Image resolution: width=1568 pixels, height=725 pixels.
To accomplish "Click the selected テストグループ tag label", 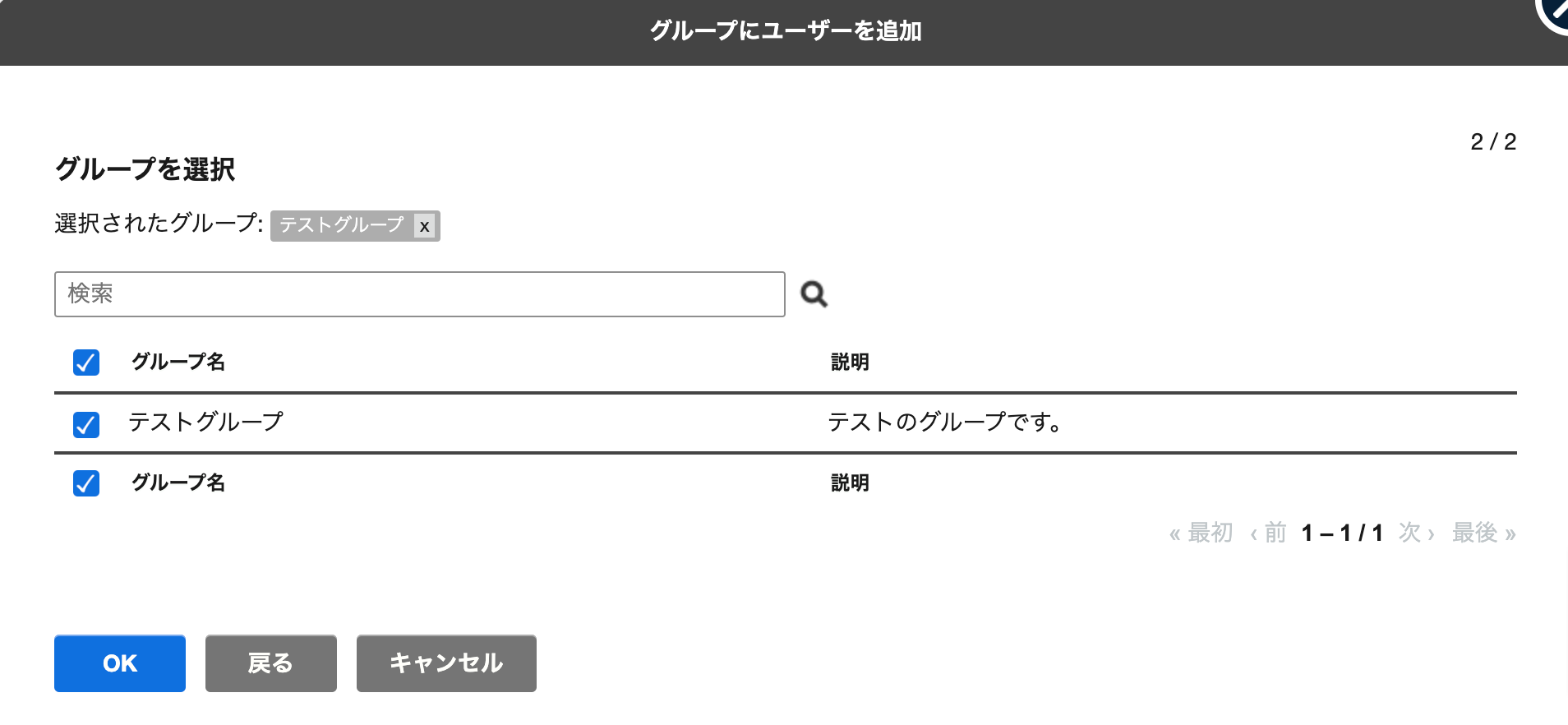I will point(342,225).
